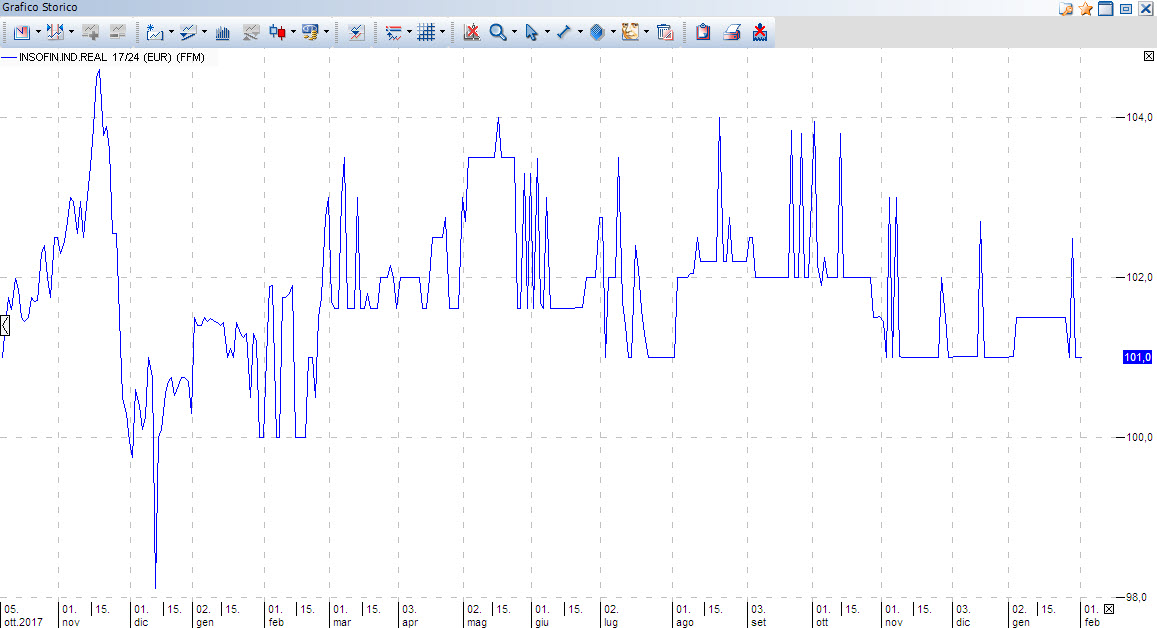Open the line drawing tool dropdown arrow
Screen dimensions: 1157x628
coord(579,32)
